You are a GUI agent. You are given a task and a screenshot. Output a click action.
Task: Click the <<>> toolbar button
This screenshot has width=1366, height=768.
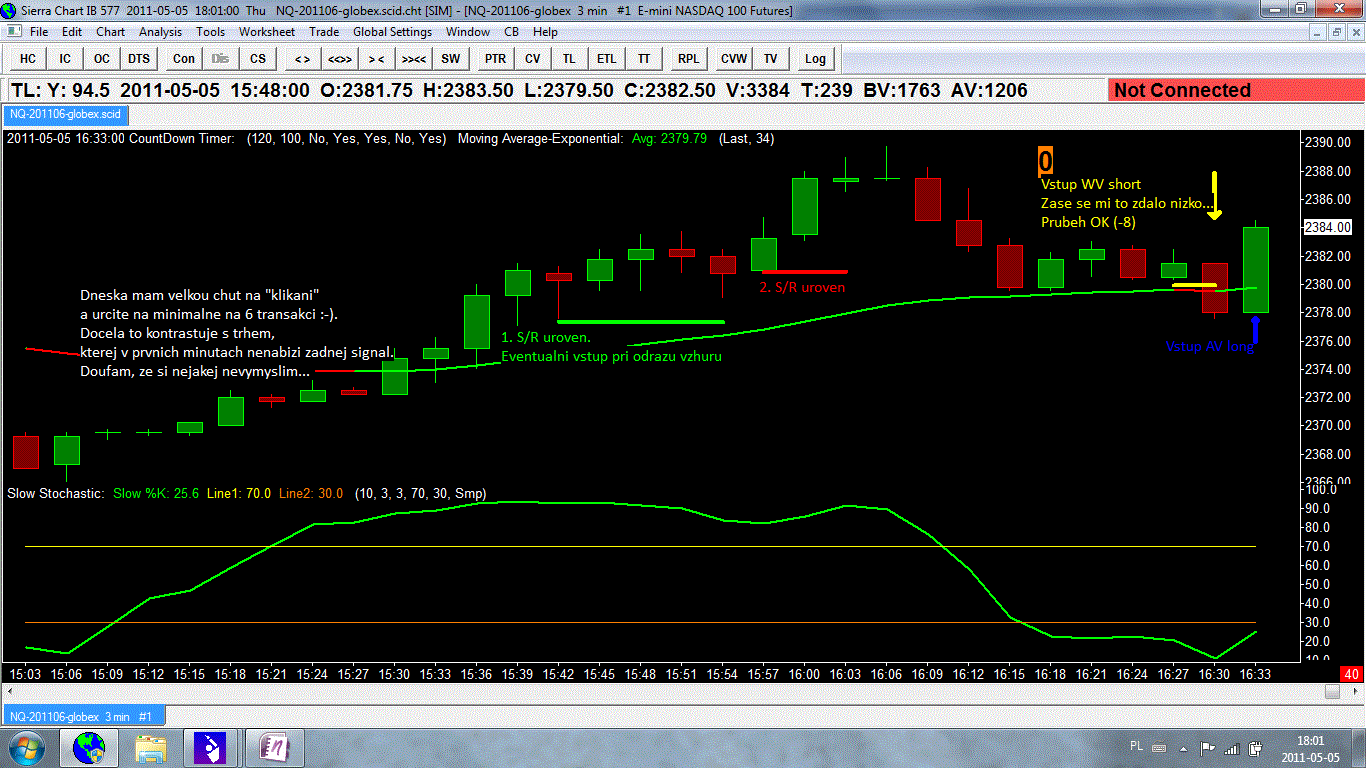(x=339, y=58)
